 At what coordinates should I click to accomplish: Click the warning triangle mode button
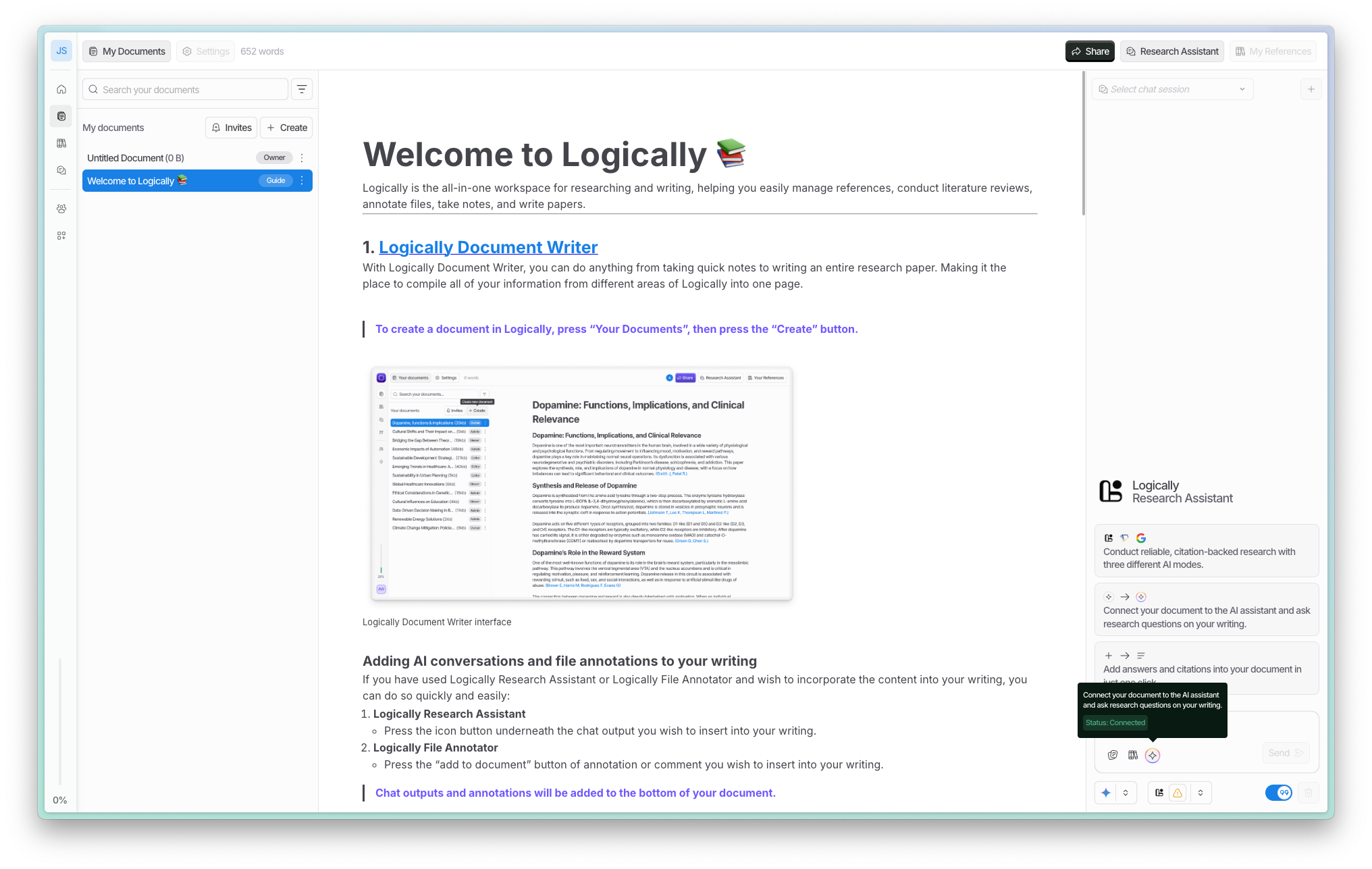(1178, 793)
